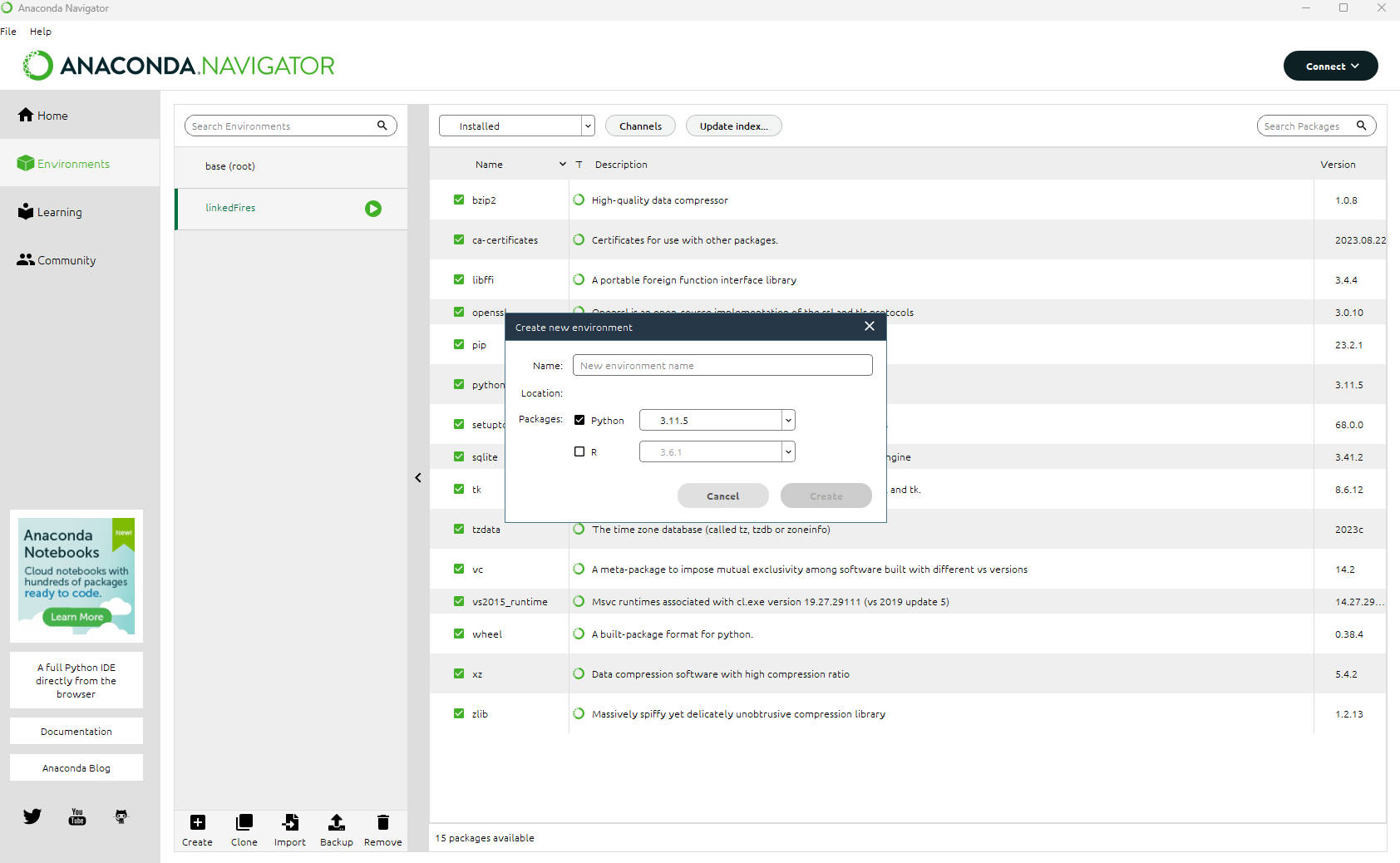Select the base (root) environment
Viewport: 1400px width, 863px height.
(291, 166)
